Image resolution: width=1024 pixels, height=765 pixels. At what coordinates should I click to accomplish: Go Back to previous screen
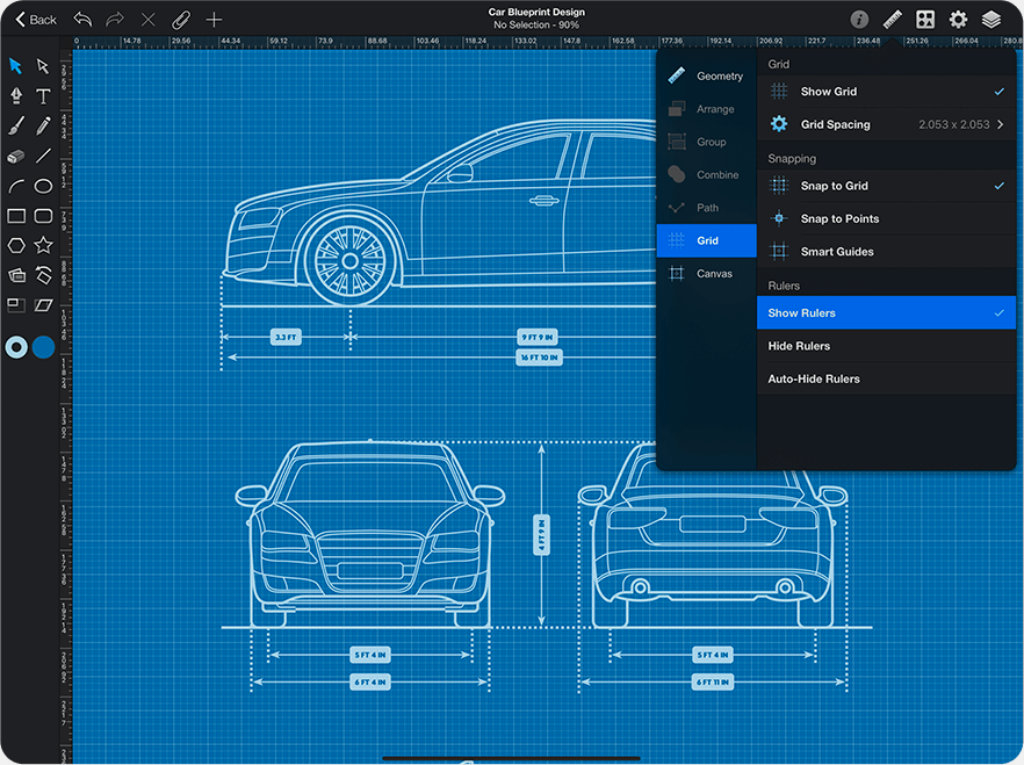(36, 19)
